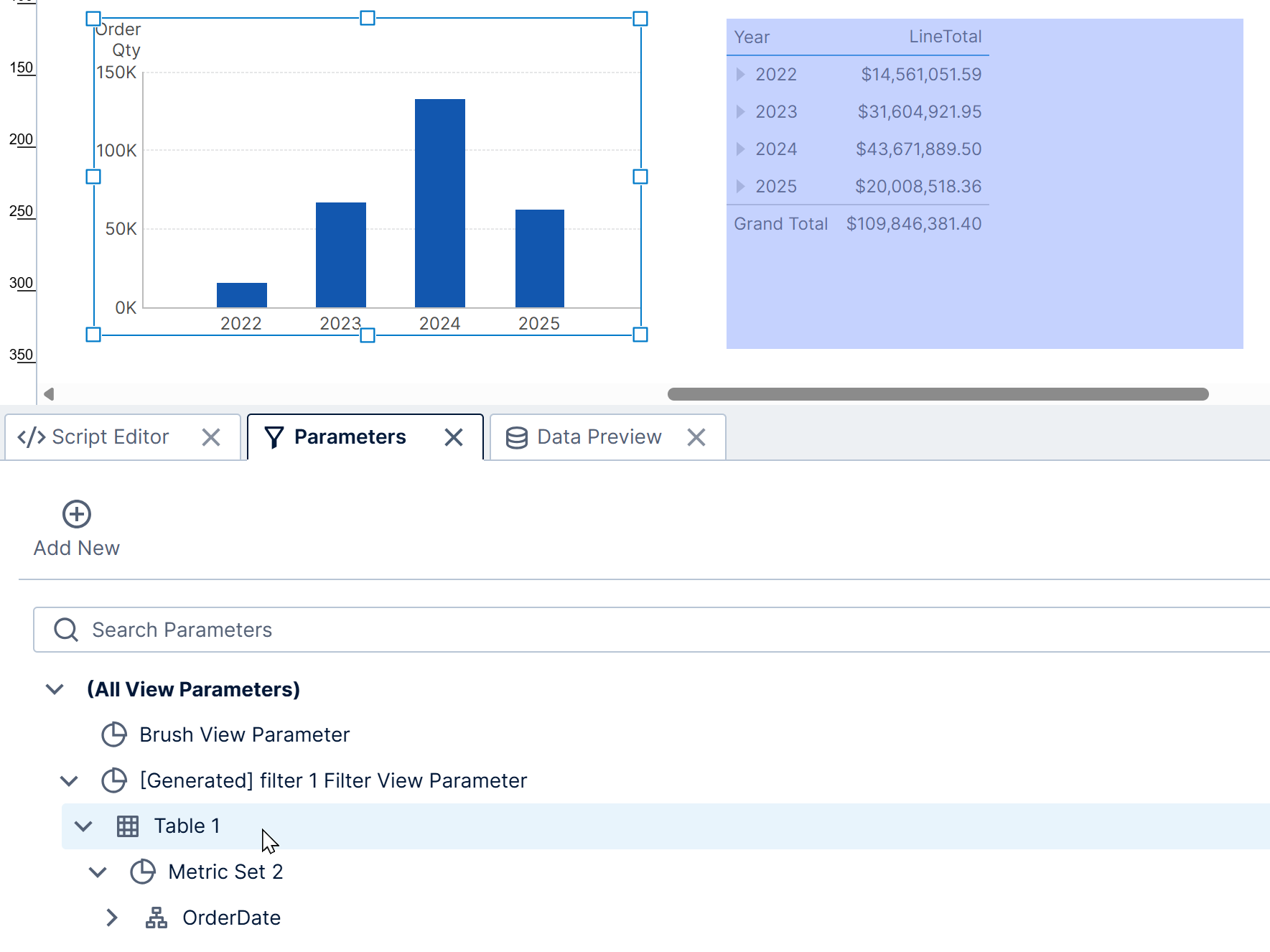Image resolution: width=1270 pixels, height=952 pixels.
Task: Click the Order Qty axis title
Action: point(119,39)
